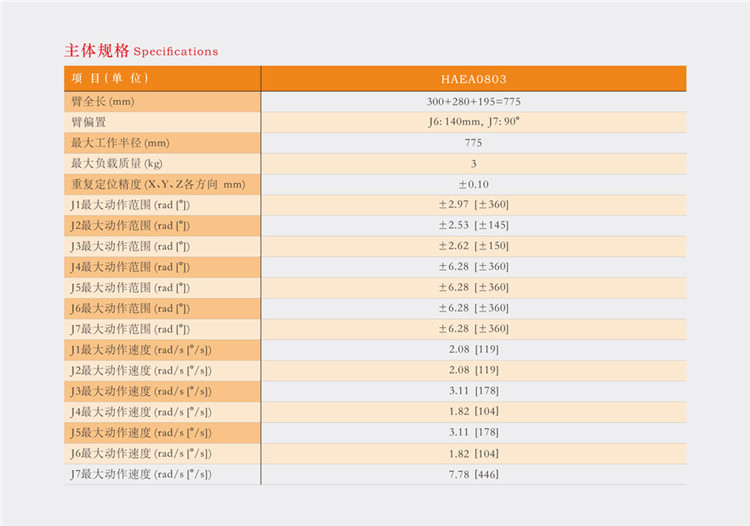Select the value '±2.62 [±150]'

[x=474, y=246]
